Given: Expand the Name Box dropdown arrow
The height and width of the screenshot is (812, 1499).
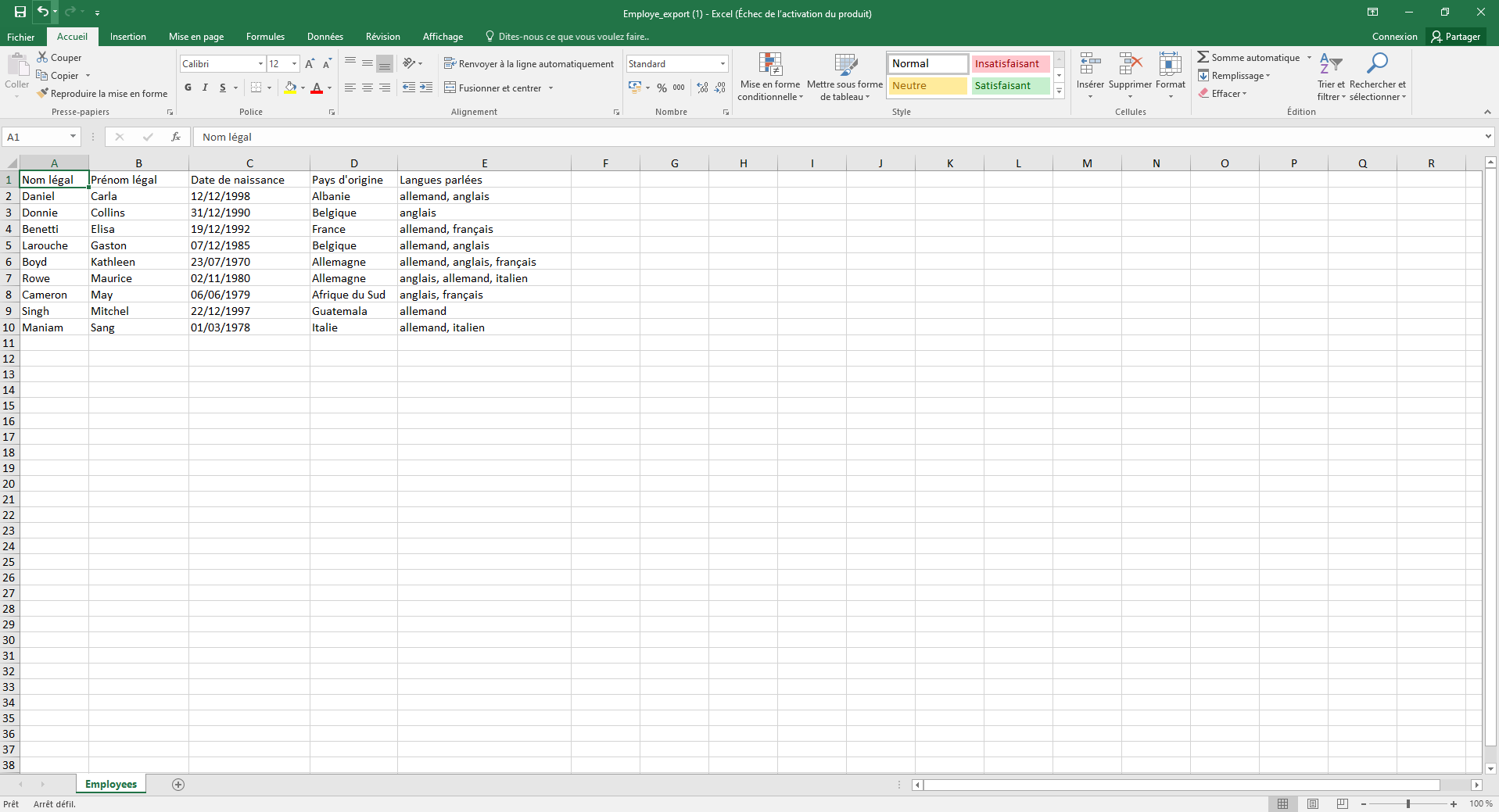Looking at the screenshot, I should [x=73, y=137].
